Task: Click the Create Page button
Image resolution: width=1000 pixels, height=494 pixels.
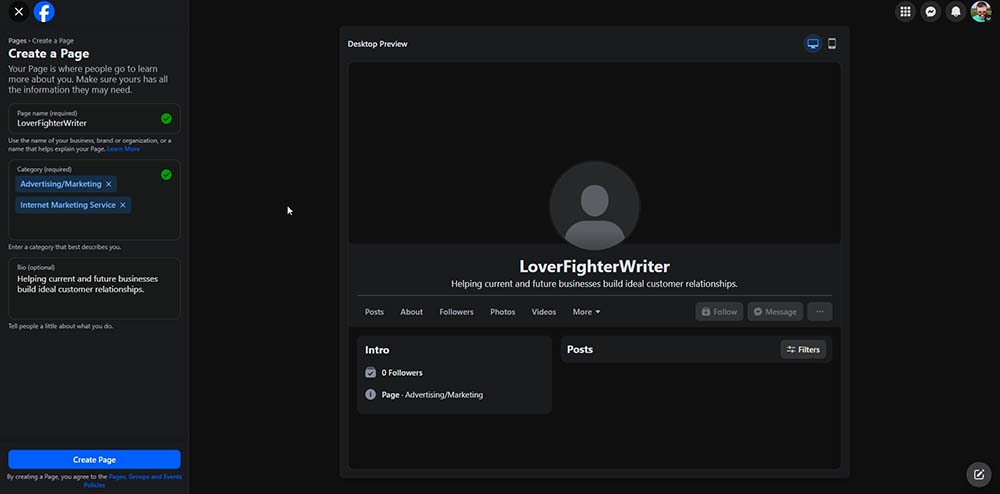Action: (94, 460)
